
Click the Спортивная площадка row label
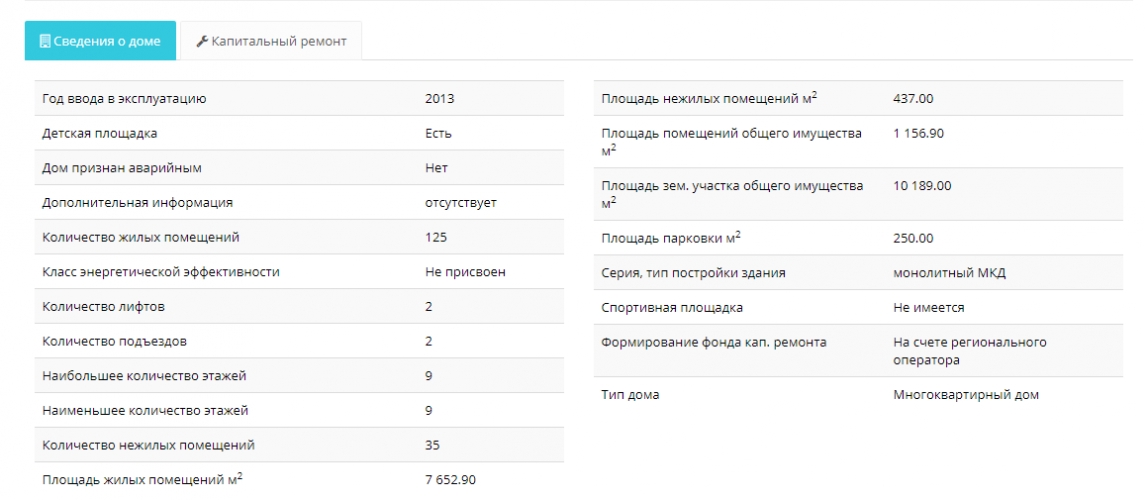point(672,307)
